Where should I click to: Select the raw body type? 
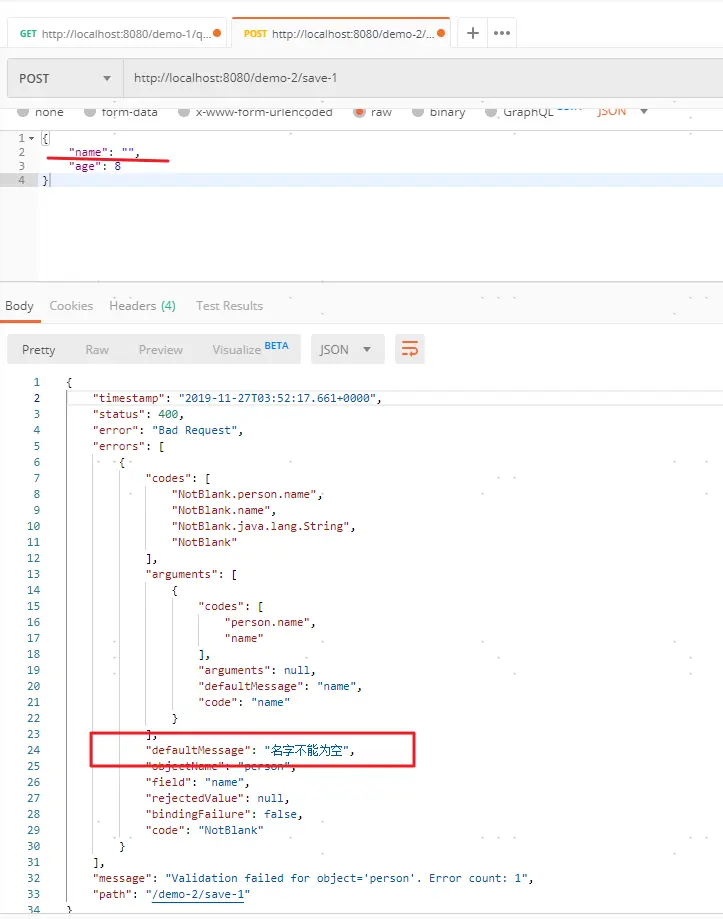coord(373,112)
